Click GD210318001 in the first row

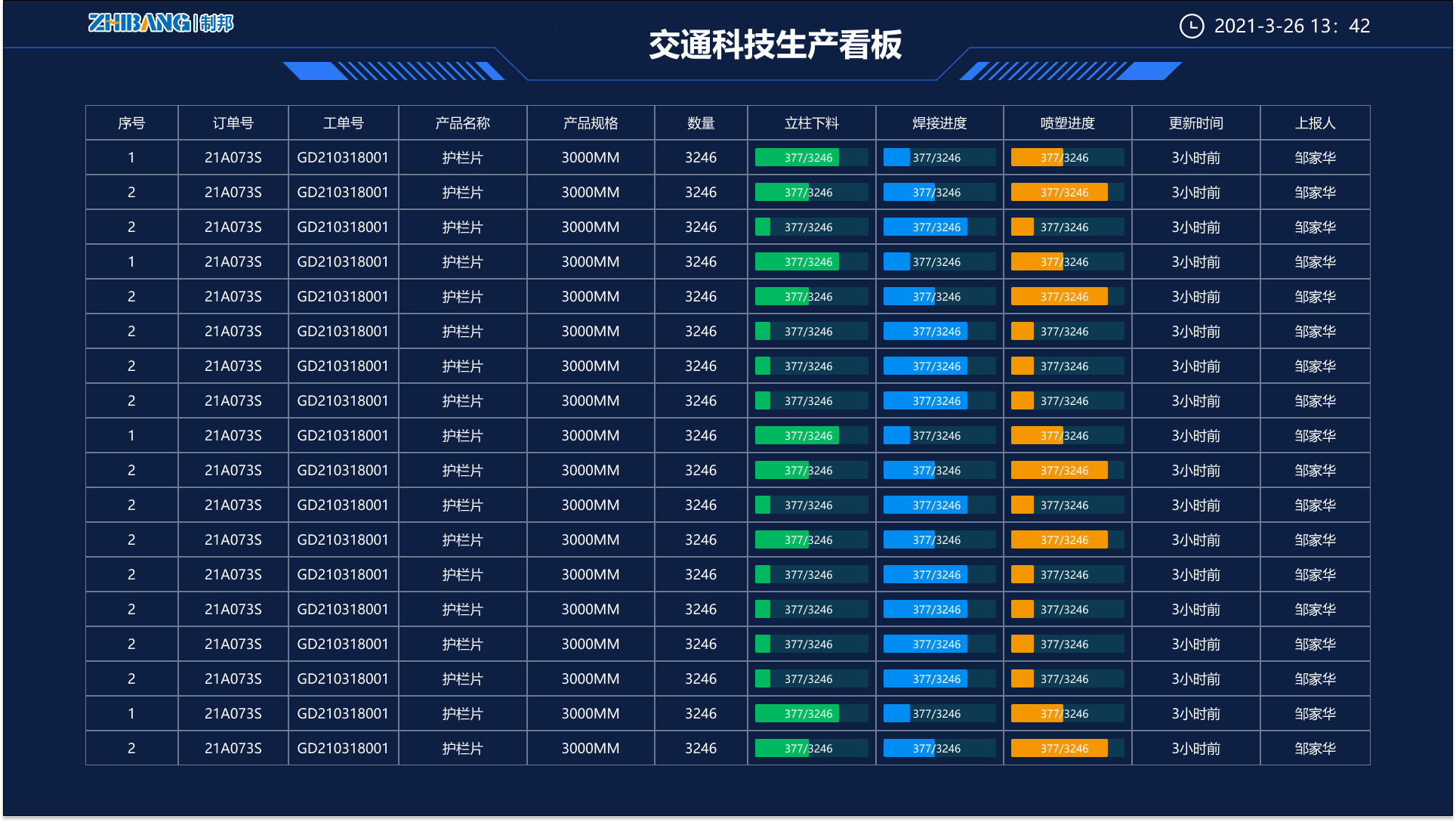(x=343, y=158)
